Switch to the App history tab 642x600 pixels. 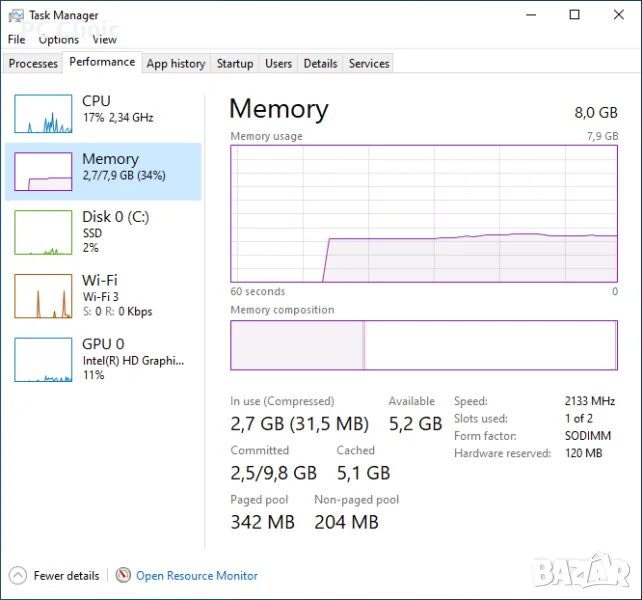[x=175, y=63]
